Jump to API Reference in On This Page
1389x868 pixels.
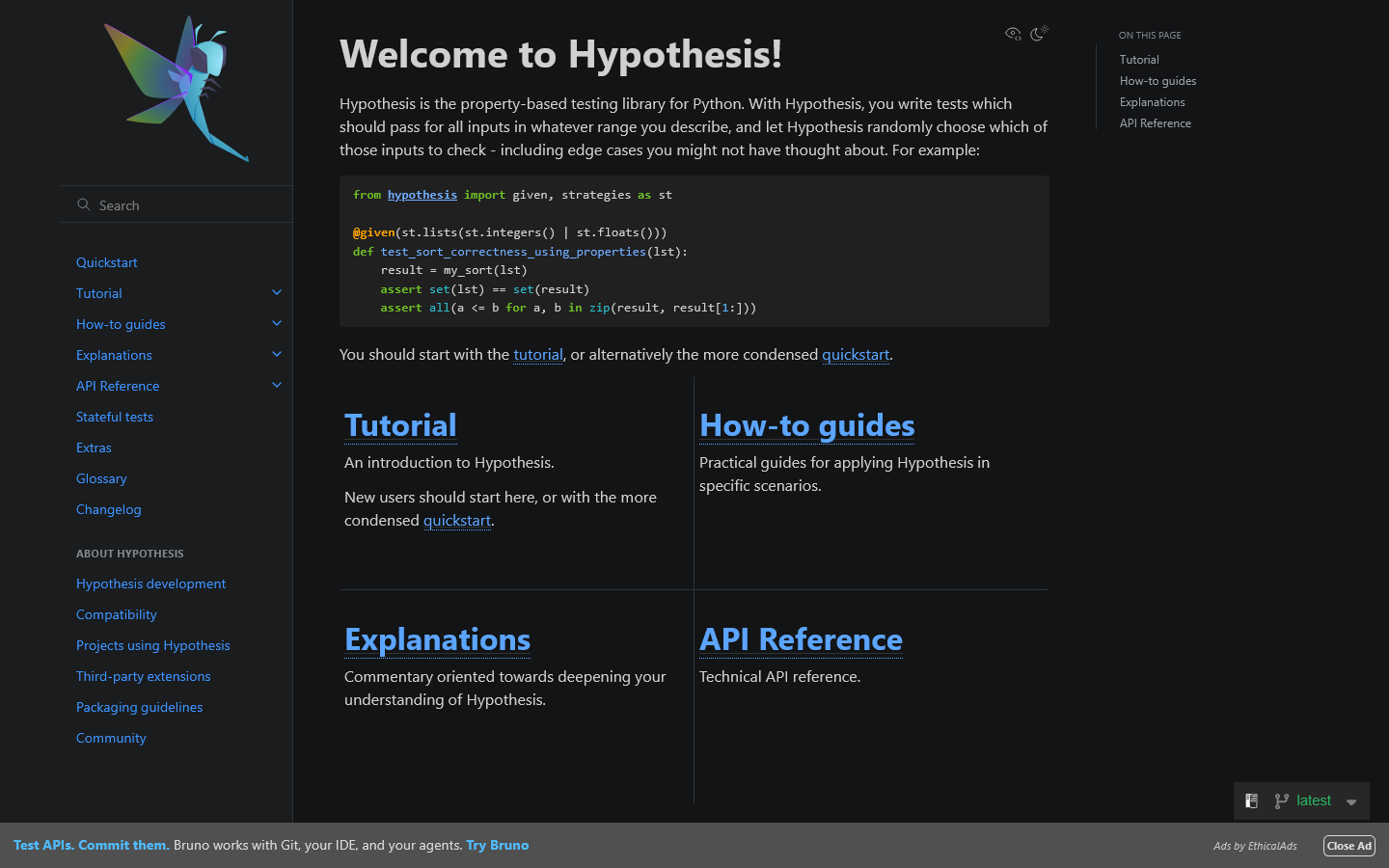(1155, 123)
